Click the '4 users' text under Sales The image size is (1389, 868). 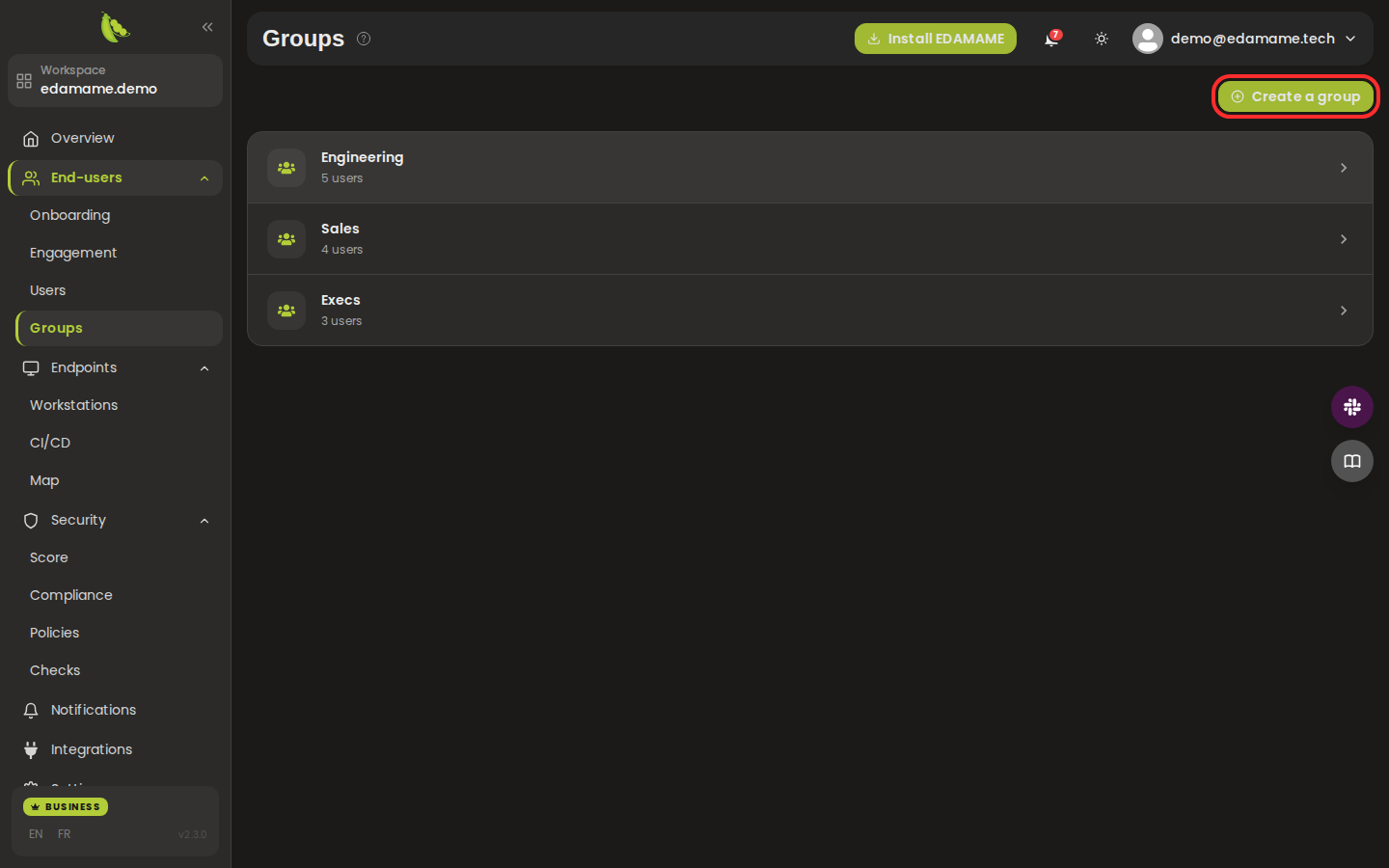(342, 250)
